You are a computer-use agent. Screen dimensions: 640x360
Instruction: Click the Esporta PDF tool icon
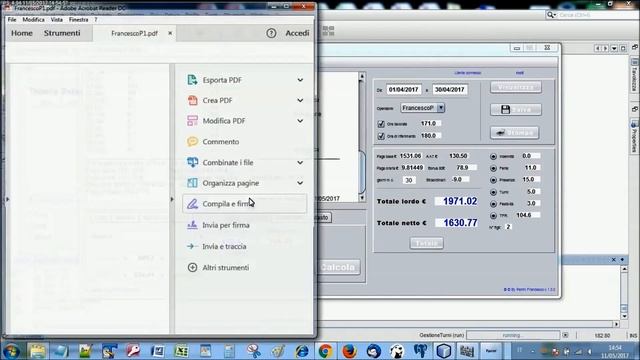coord(192,80)
